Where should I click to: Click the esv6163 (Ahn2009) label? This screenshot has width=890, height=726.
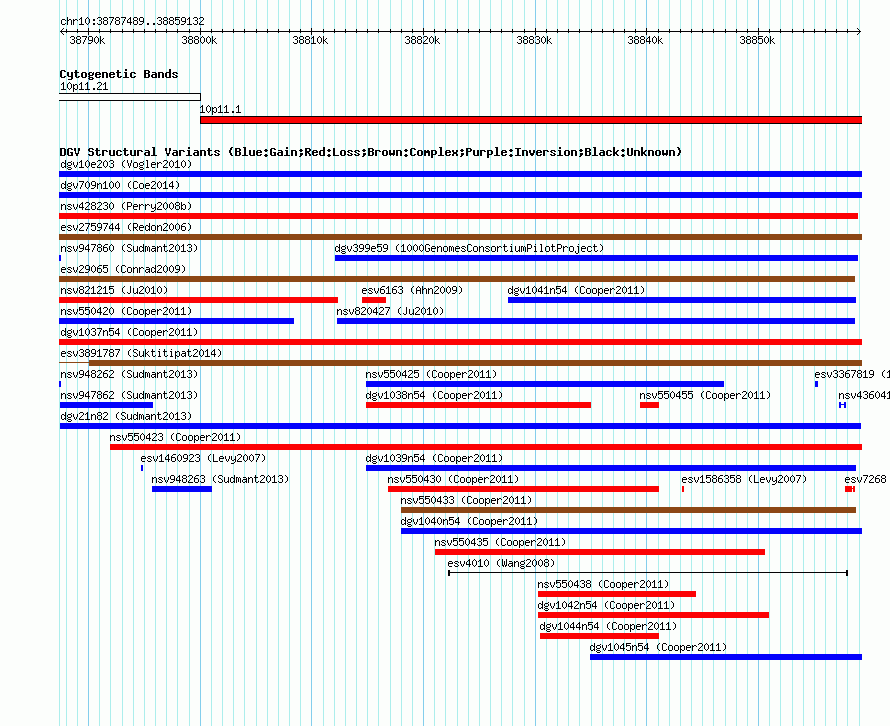point(412,290)
